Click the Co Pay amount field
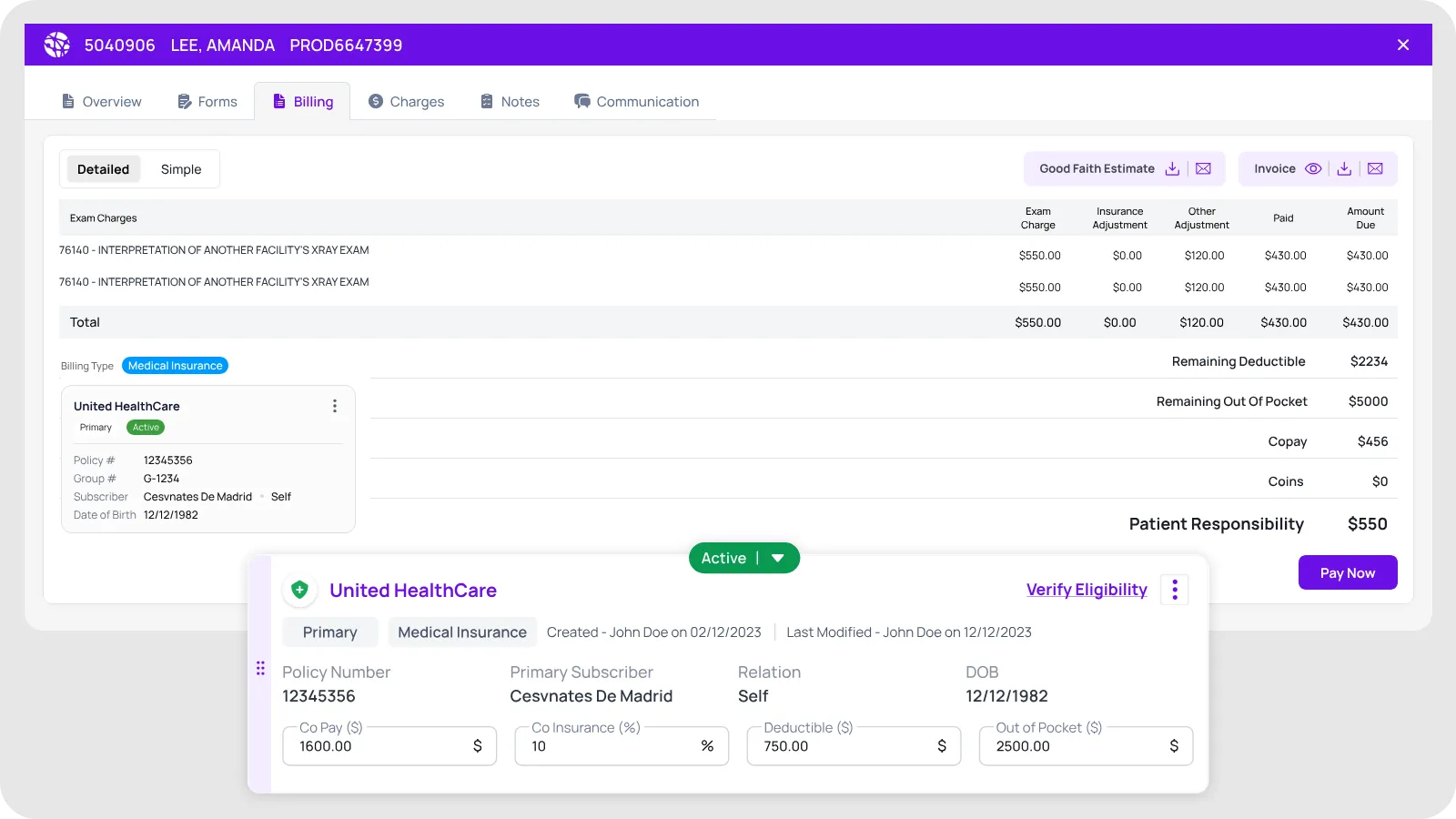1456x819 pixels. (380, 746)
